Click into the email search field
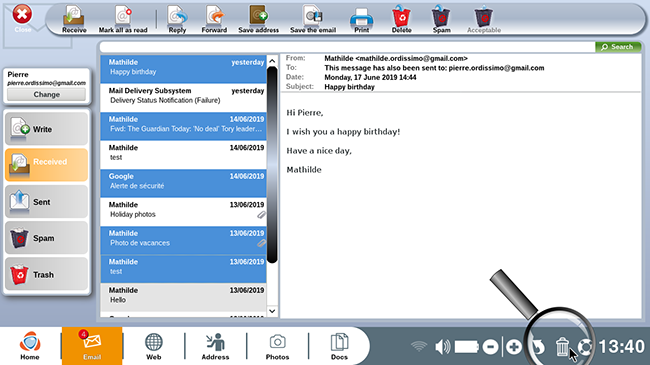This screenshot has height=365, width=650. 347,47
